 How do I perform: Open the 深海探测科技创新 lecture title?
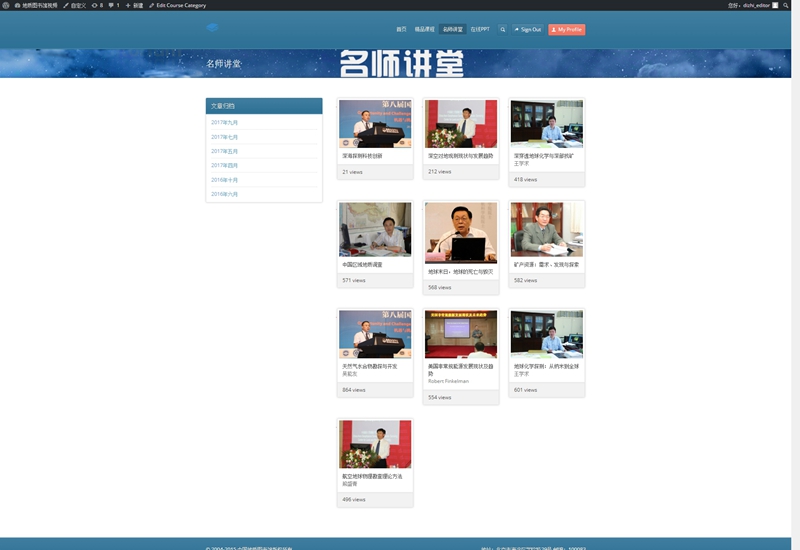[362, 156]
